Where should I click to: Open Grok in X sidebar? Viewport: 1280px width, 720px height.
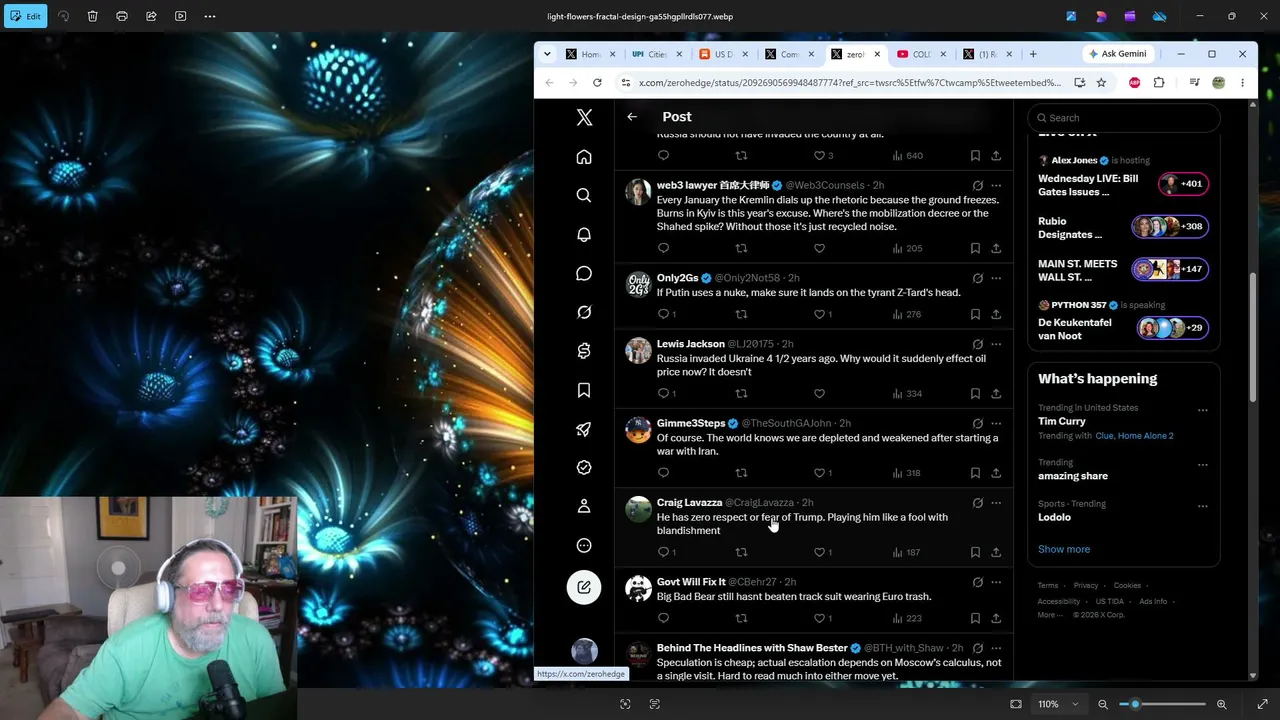pos(584,313)
